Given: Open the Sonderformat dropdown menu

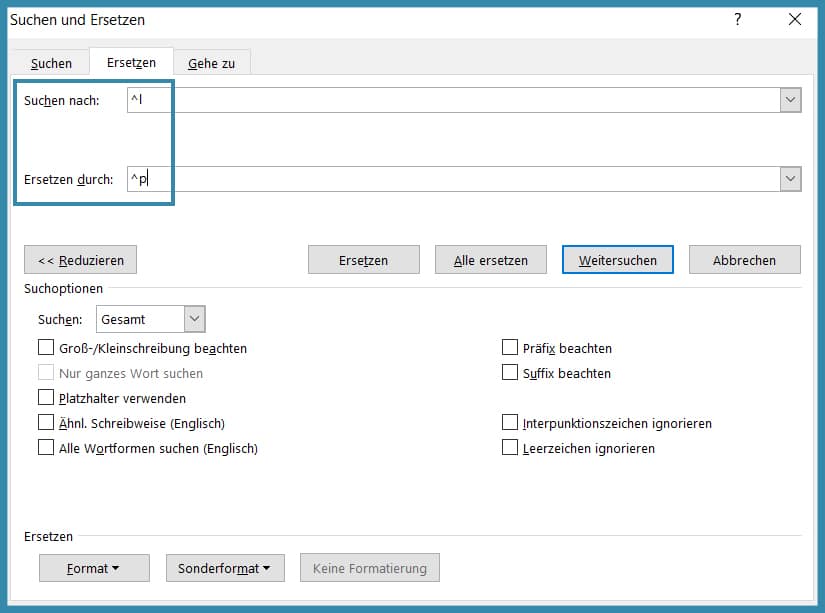Looking at the screenshot, I should pyautogui.click(x=224, y=568).
